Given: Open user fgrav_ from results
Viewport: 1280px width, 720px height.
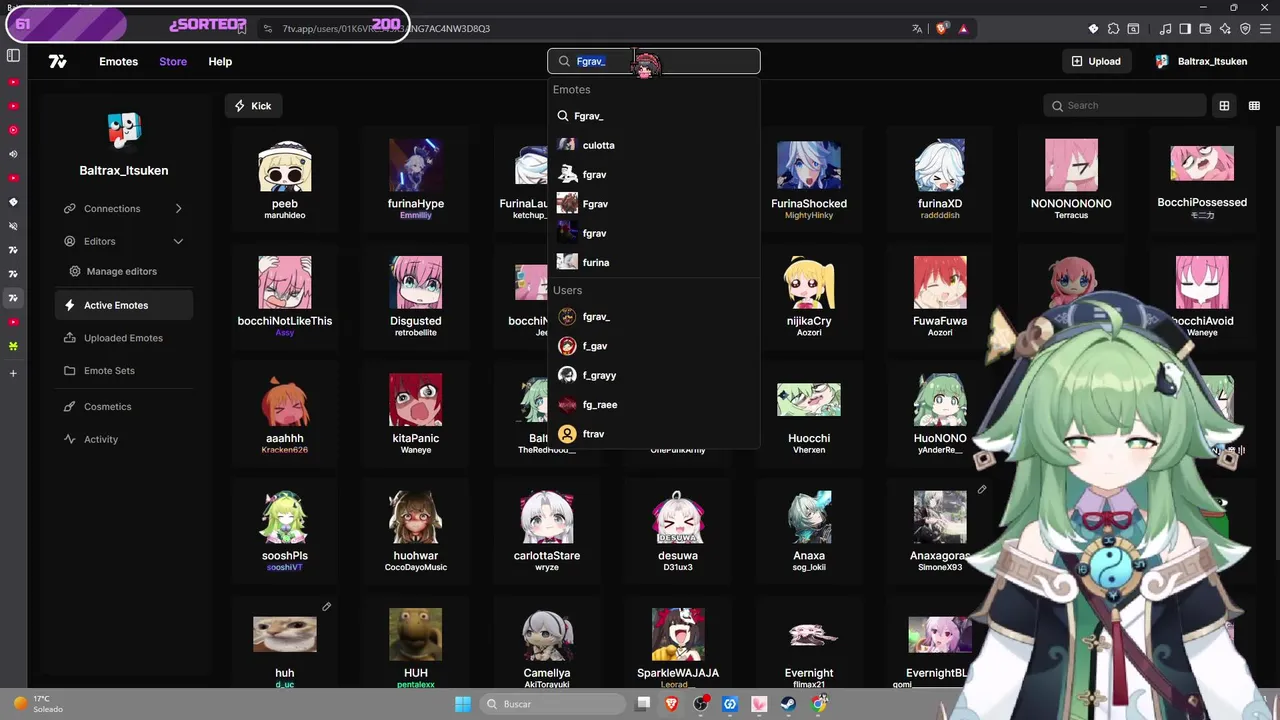Looking at the screenshot, I should 654,317.
